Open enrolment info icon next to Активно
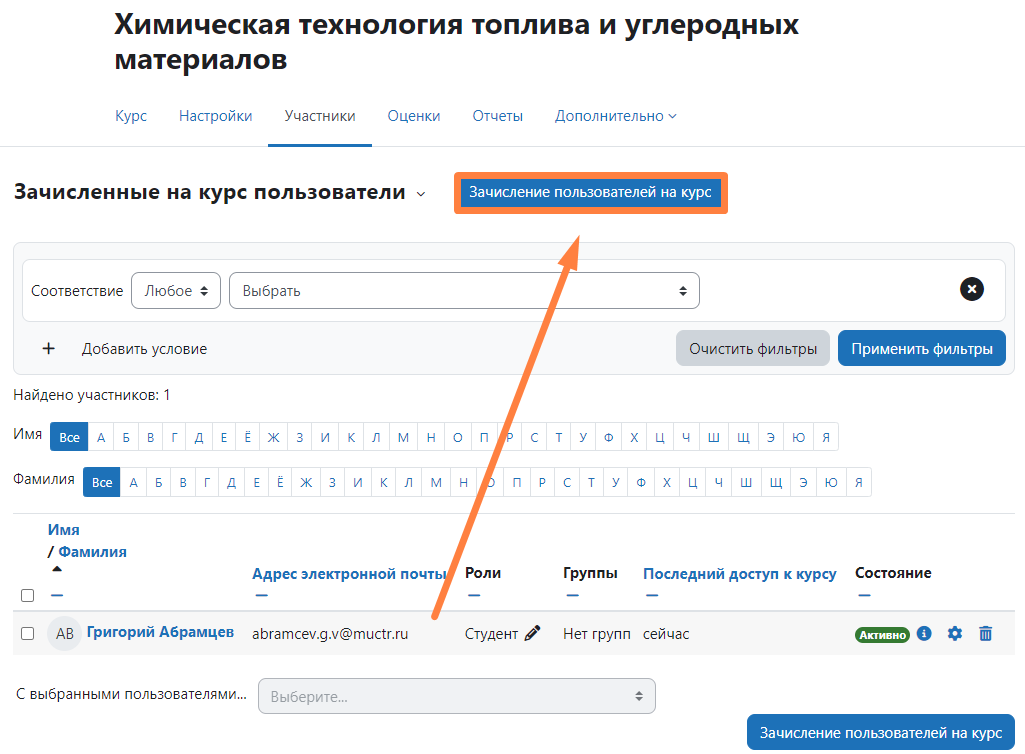This screenshot has width=1025, height=754. [x=924, y=633]
